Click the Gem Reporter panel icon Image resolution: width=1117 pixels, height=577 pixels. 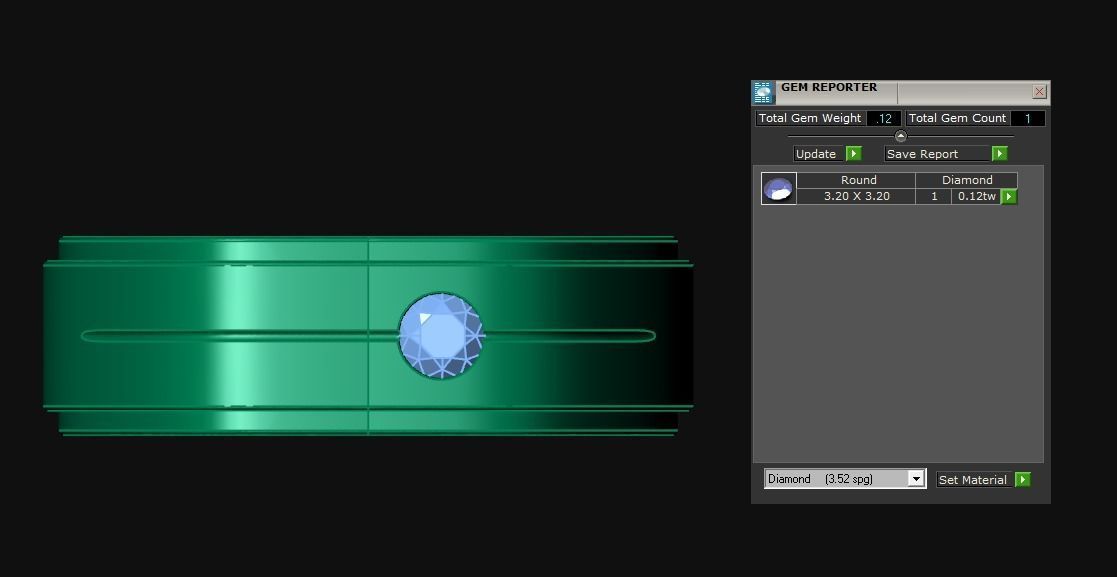[x=763, y=93]
